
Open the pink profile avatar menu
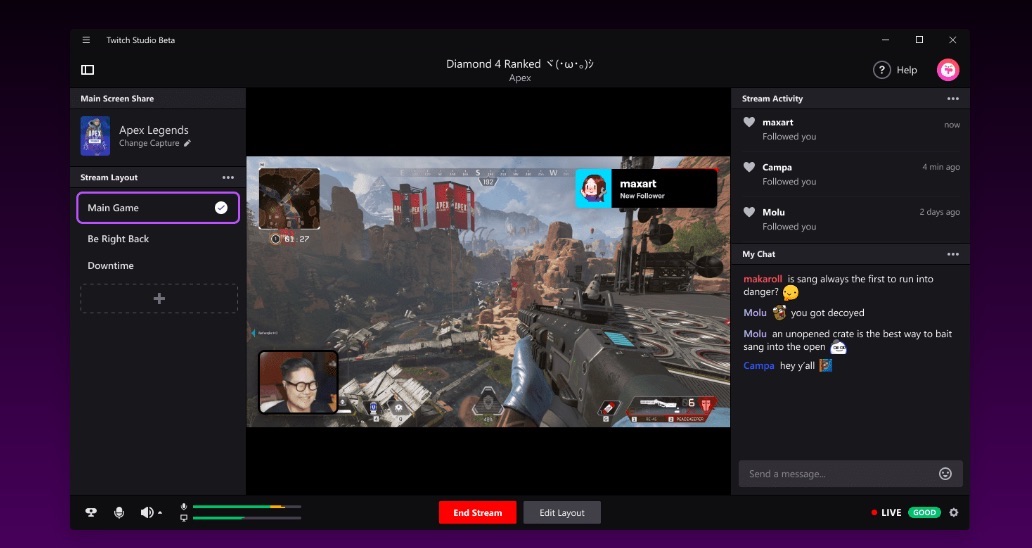948,70
